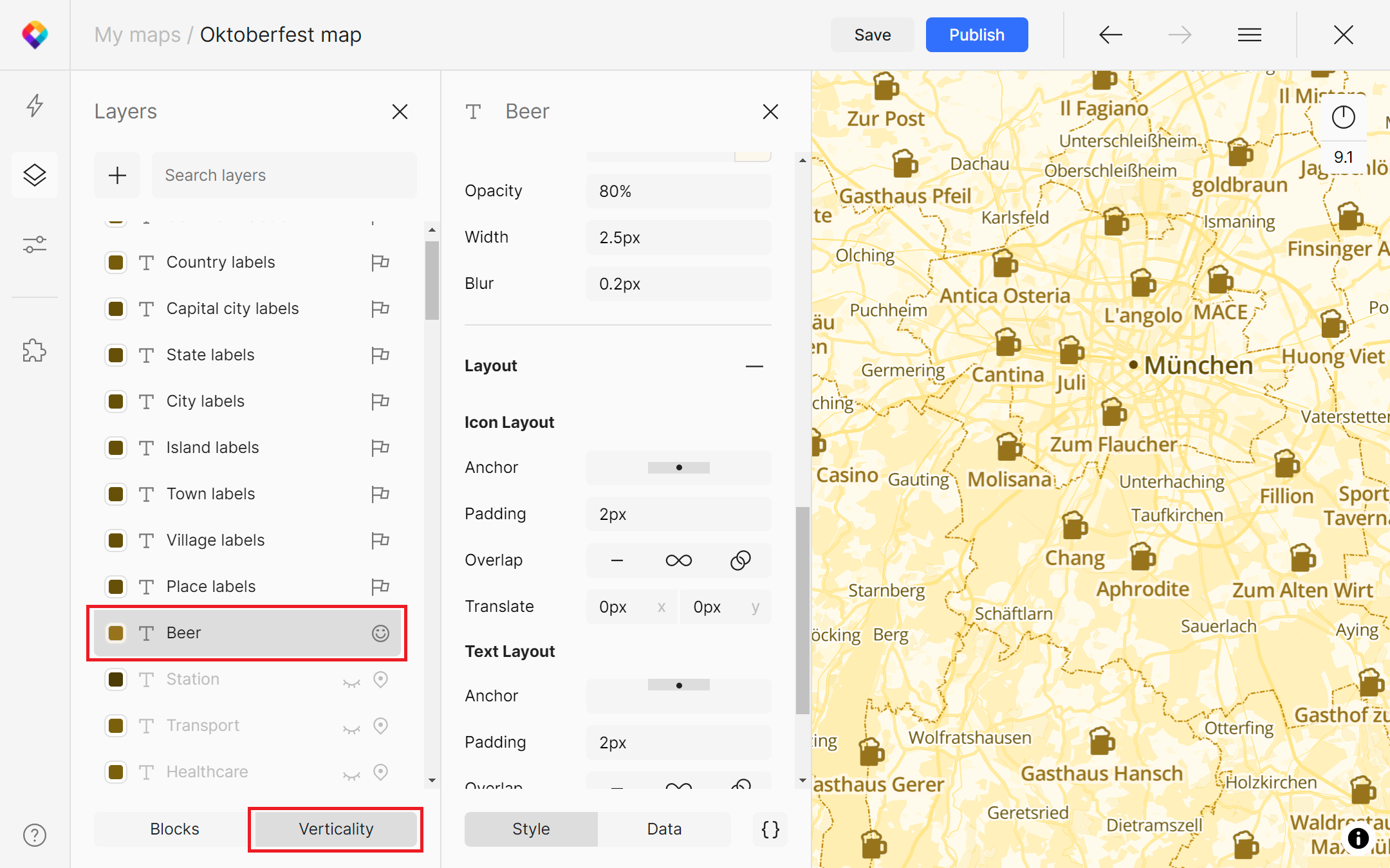Click the sliders settings sidebar icon

click(x=35, y=245)
